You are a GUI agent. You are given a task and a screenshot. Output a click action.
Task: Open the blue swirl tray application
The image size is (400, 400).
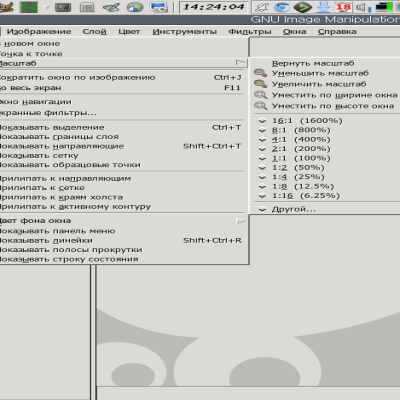[282, 7]
